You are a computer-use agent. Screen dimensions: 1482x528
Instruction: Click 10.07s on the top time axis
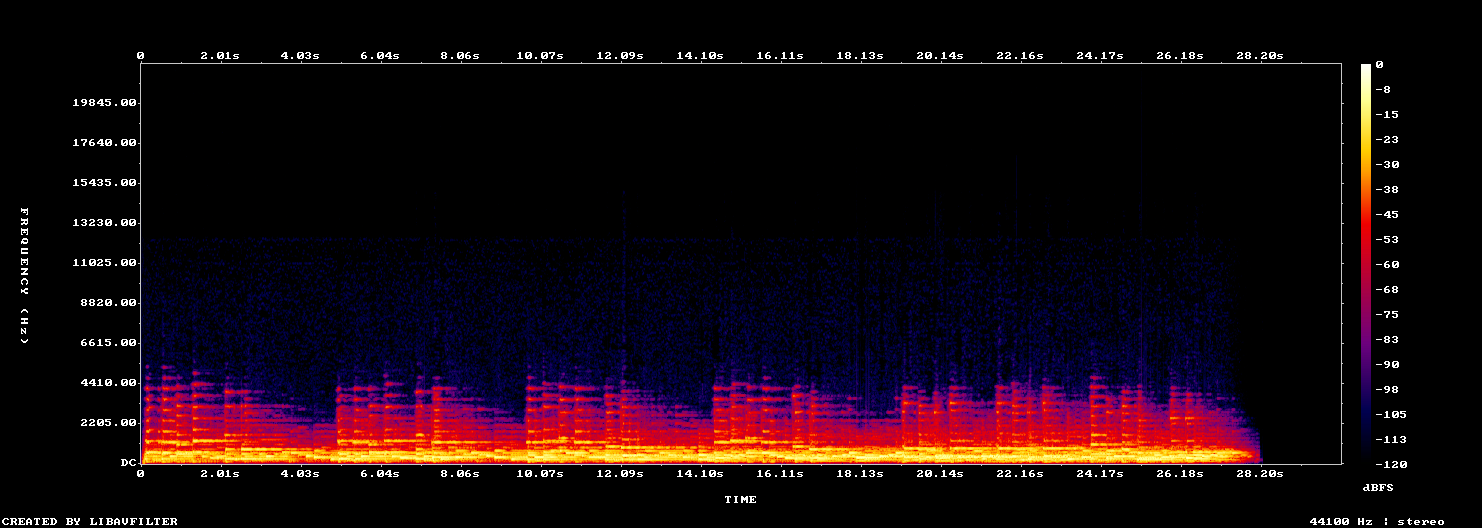(x=540, y=56)
